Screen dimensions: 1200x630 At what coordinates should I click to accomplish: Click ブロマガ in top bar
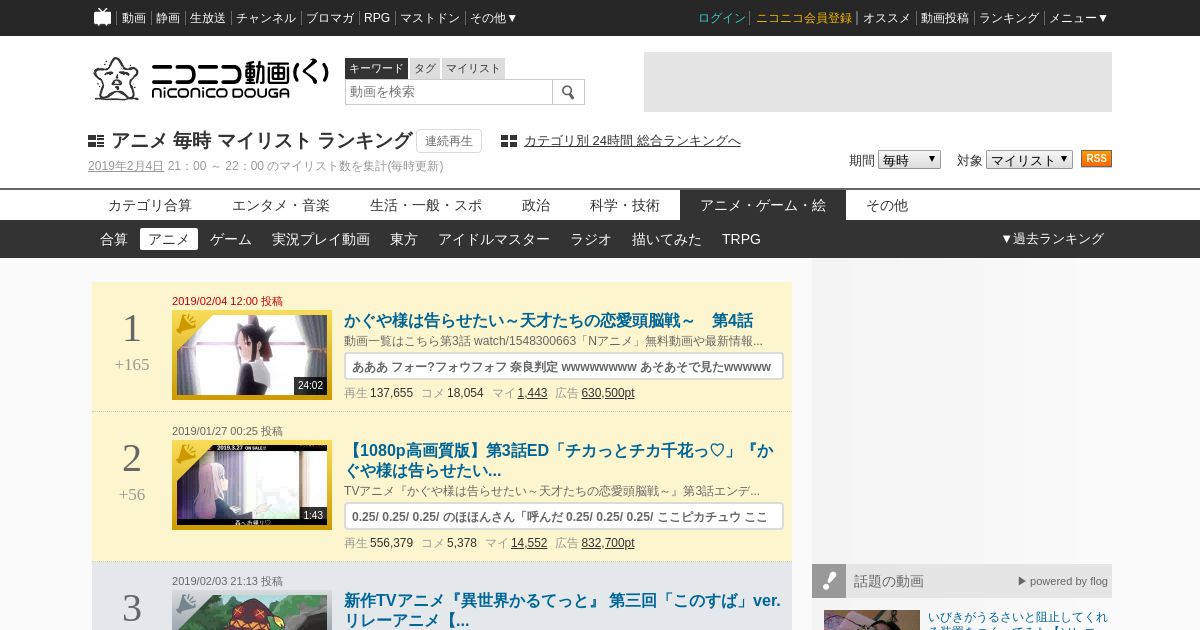coord(330,18)
